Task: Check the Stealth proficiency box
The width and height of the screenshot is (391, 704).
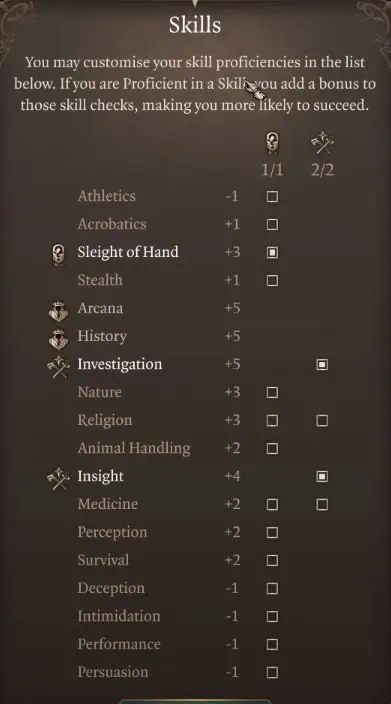Action: pos(272,281)
